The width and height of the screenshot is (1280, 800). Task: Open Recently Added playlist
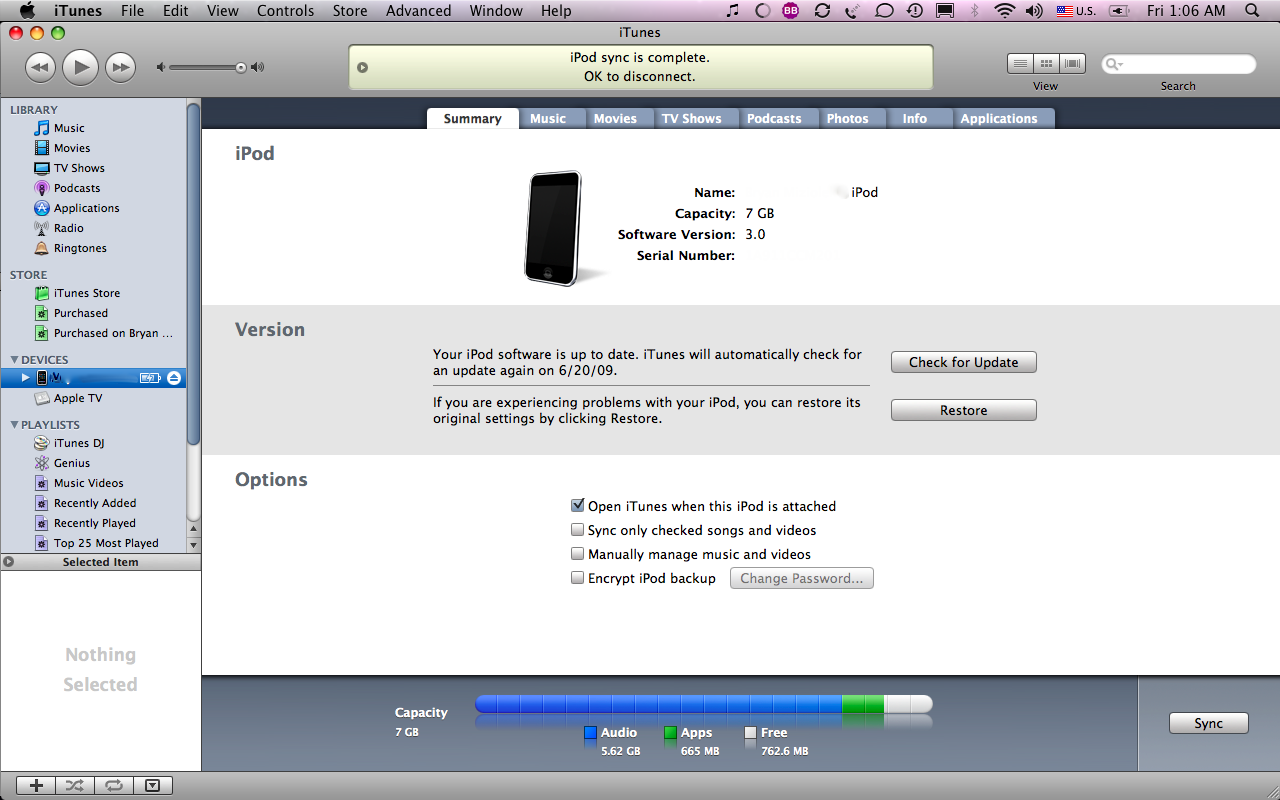pyautogui.click(x=95, y=503)
